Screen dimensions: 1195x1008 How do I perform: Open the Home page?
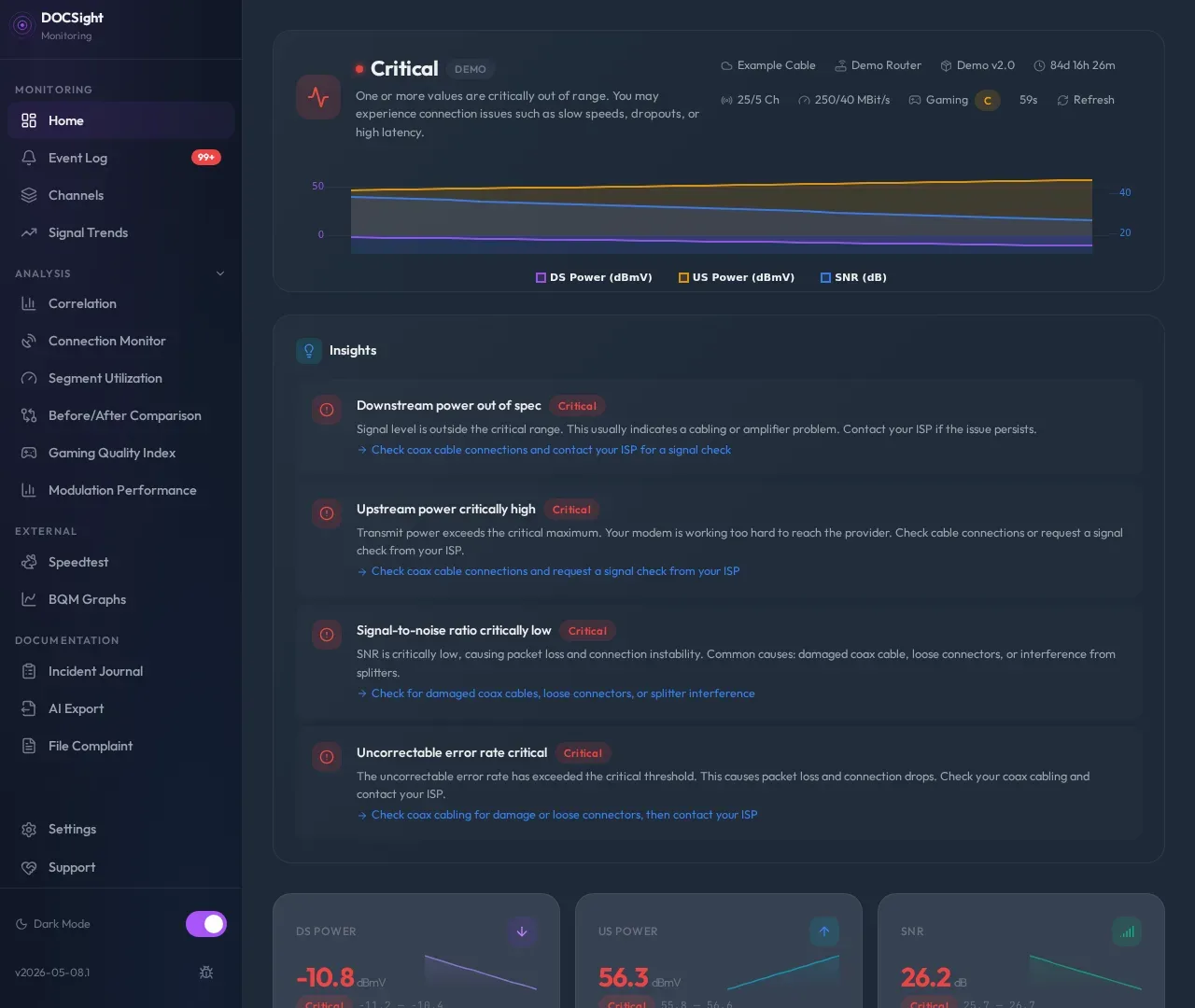tap(120, 120)
